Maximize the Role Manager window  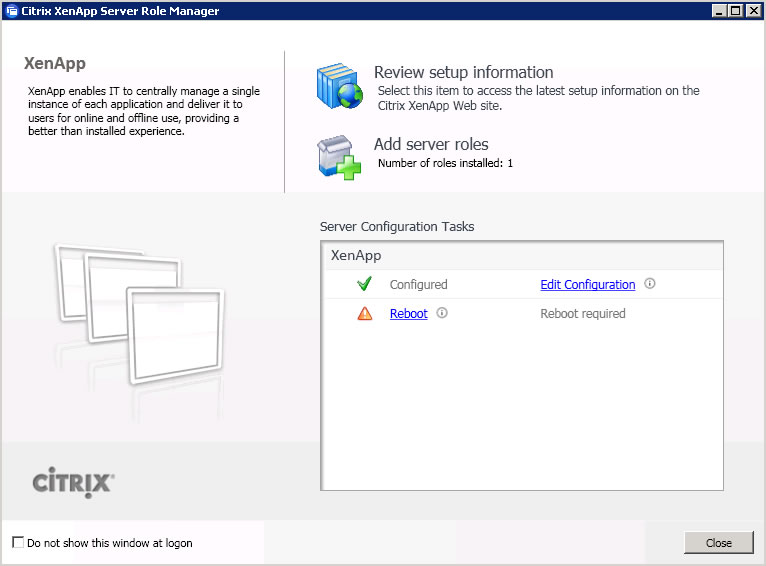(x=735, y=11)
